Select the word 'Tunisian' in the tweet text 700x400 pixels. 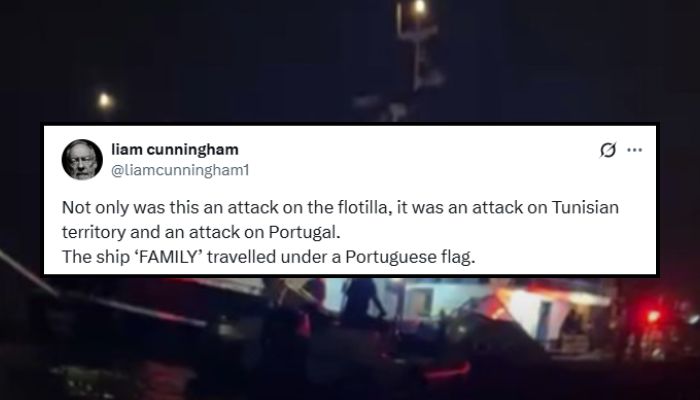[585, 208]
